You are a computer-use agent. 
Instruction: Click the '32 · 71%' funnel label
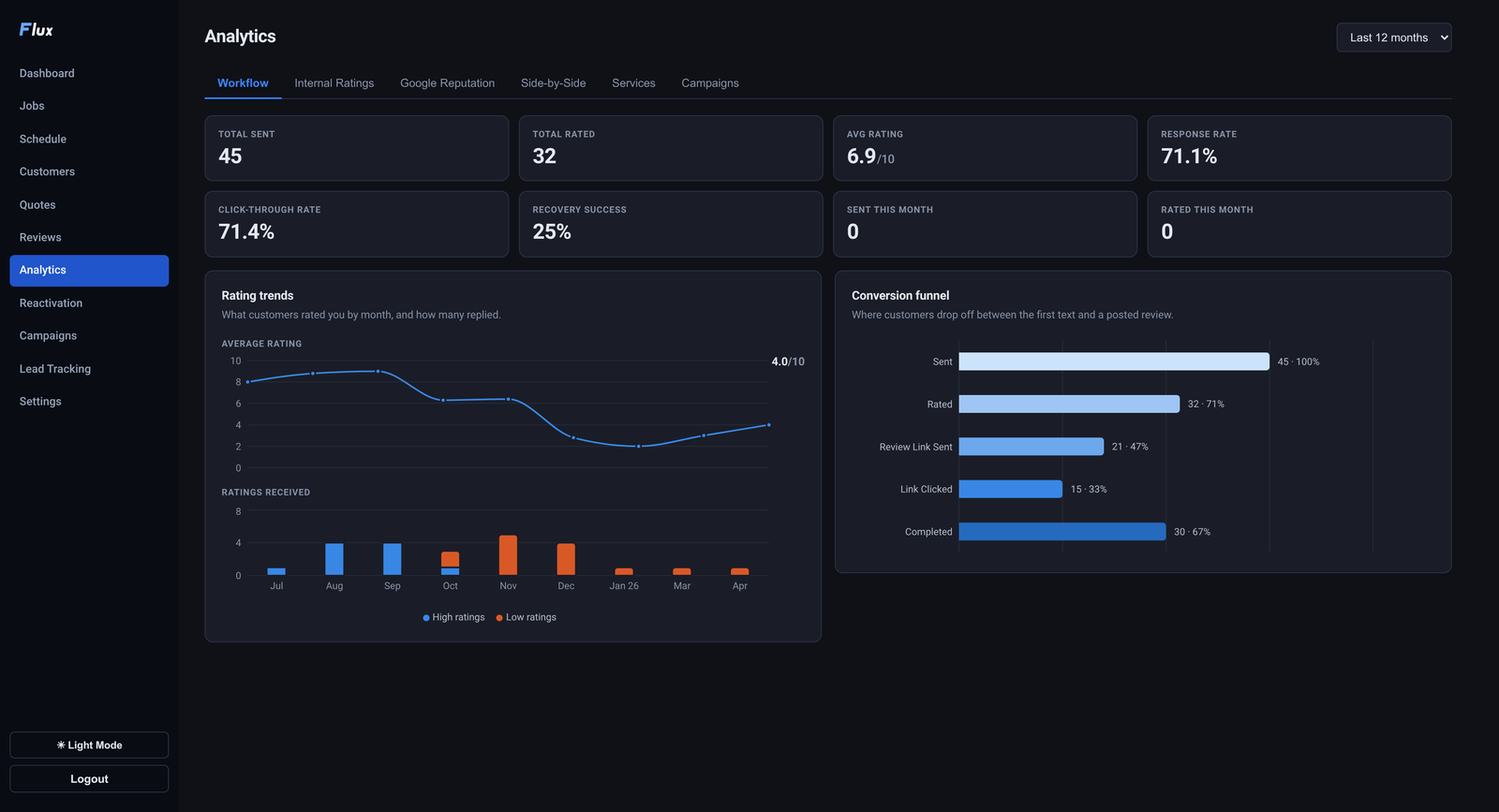click(1206, 405)
